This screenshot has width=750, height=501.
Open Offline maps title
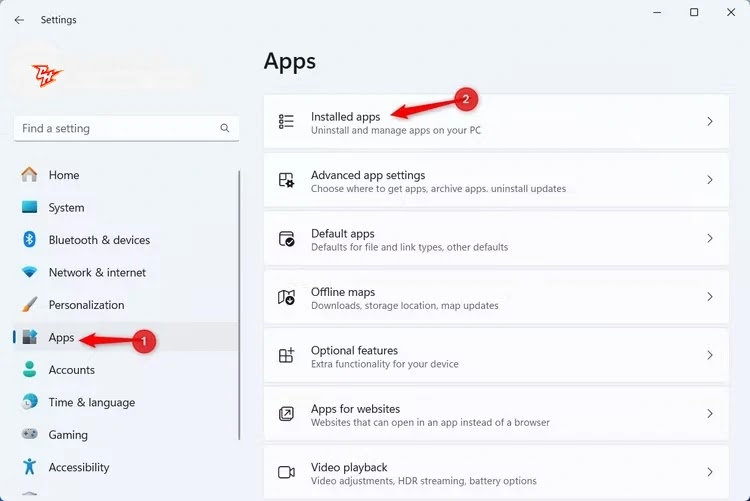[x=342, y=292]
